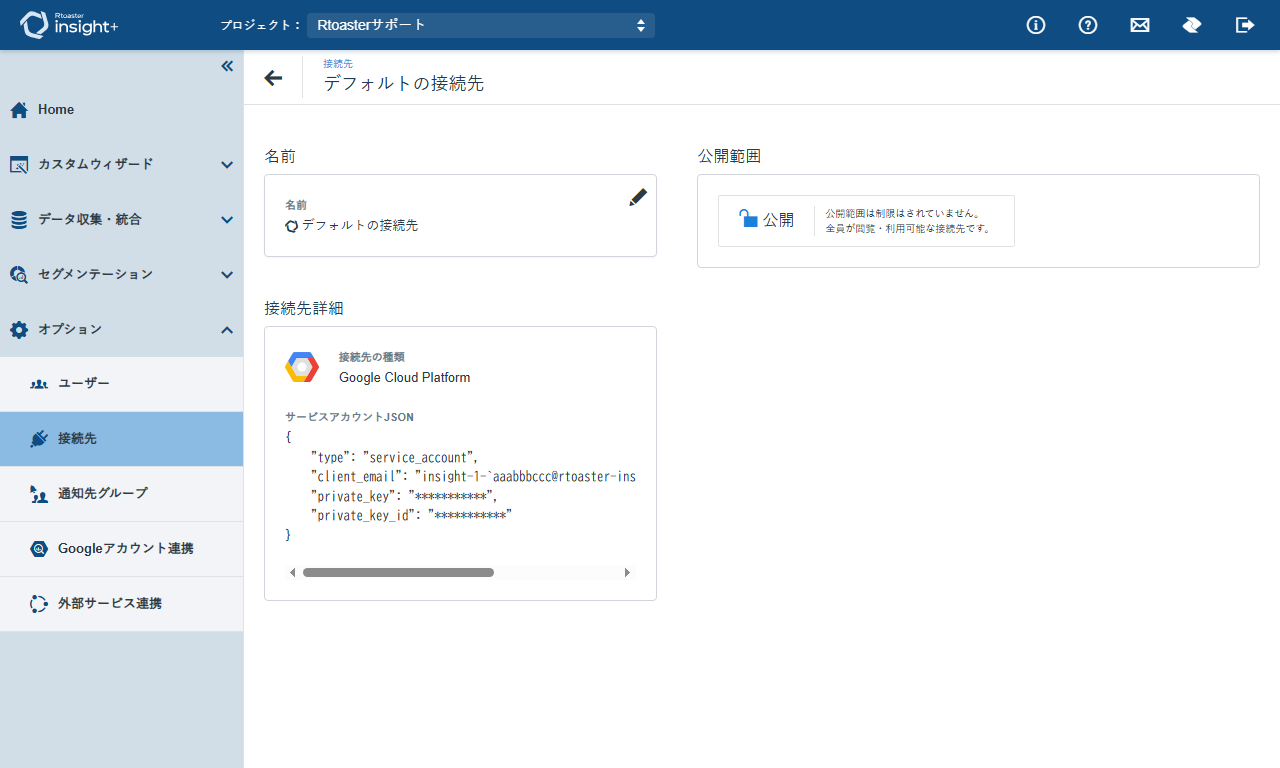Click the Google Cloud Platform logo
The image size is (1280, 768).
click(302, 367)
